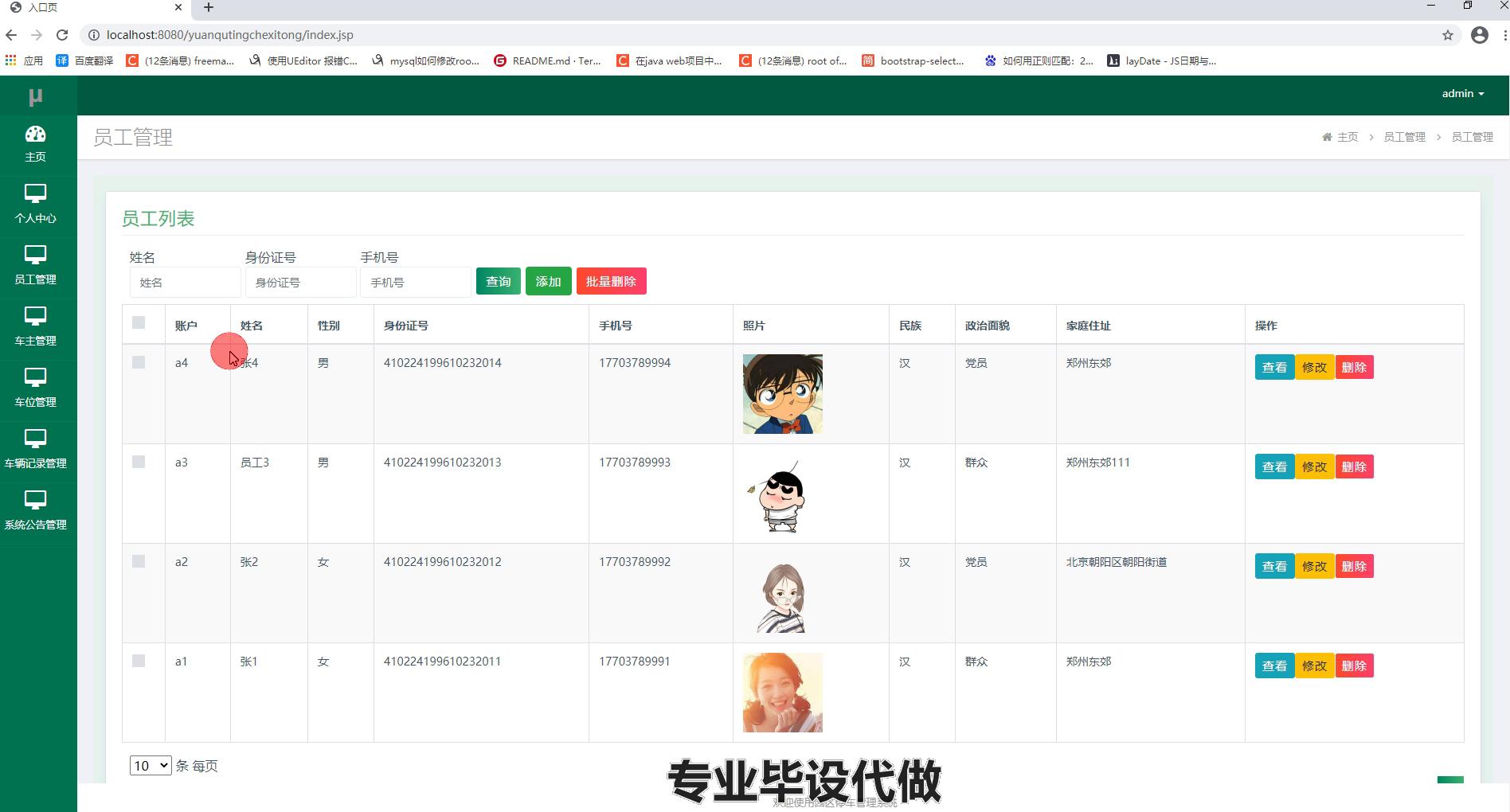The width and height of the screenshot is (1510, 812).
Task: Focus the 身份证号 search input
Action: 300,282
